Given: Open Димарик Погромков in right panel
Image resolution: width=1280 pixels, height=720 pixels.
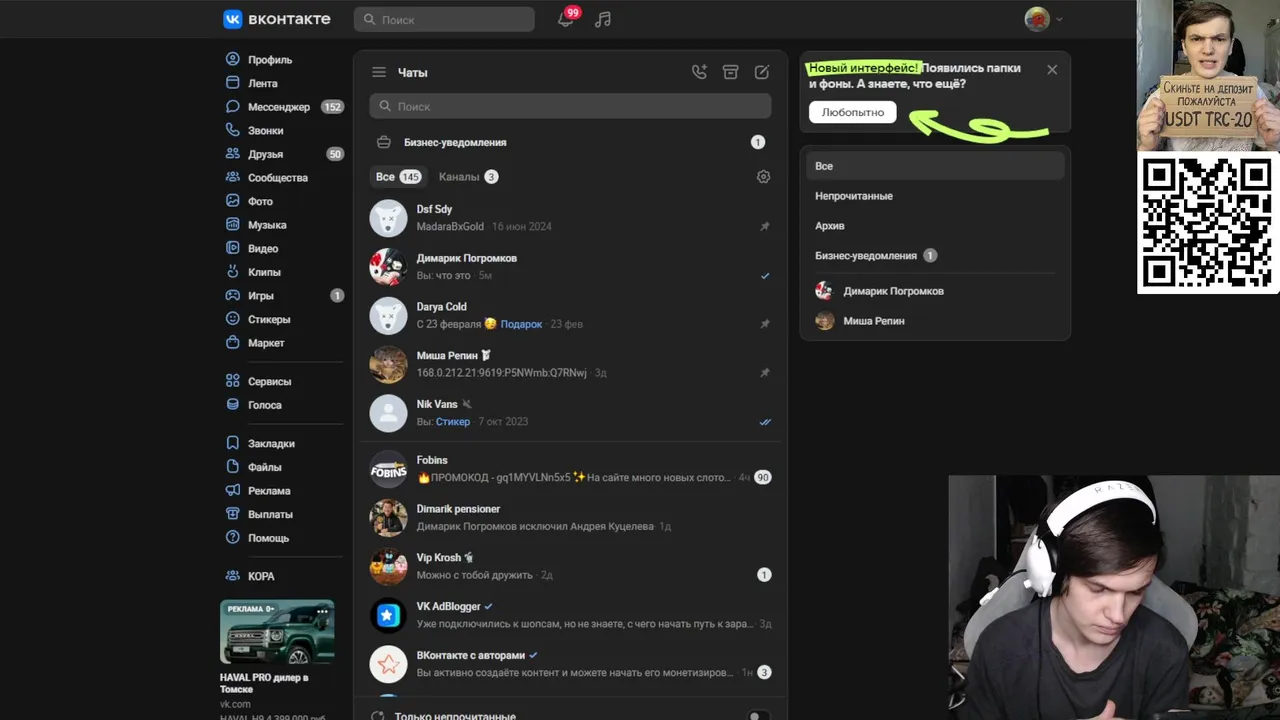Looking at the screenshot, I should coord(935,291).
